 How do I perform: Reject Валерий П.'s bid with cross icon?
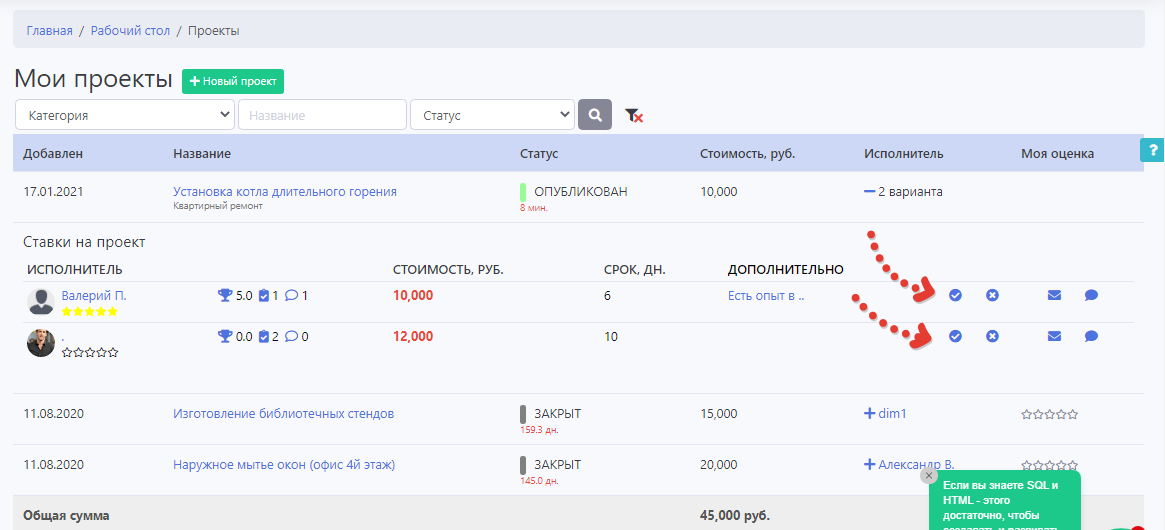pyautogui.click(x=992, y=295)
